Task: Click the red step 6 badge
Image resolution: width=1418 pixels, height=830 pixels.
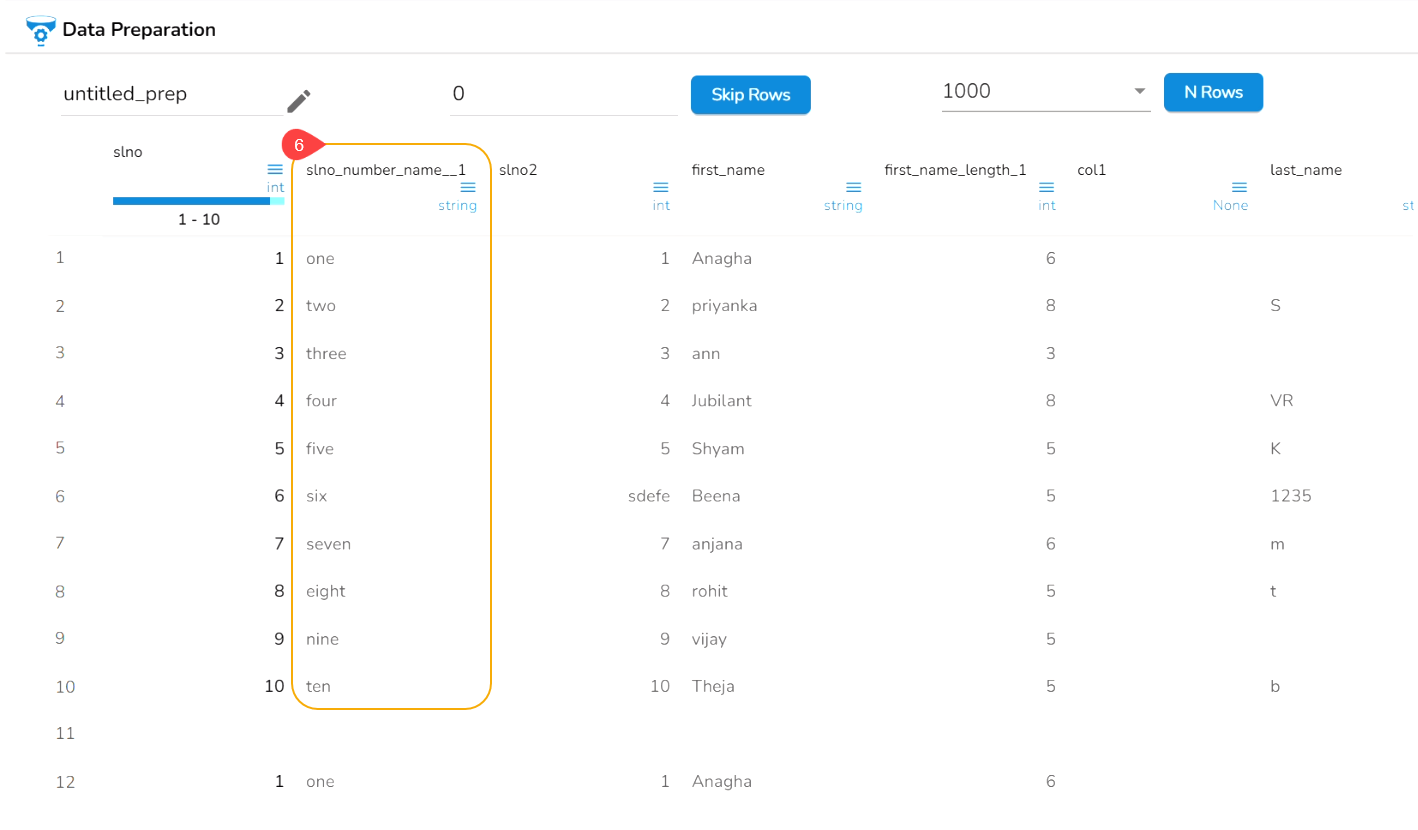Action: 299,145
